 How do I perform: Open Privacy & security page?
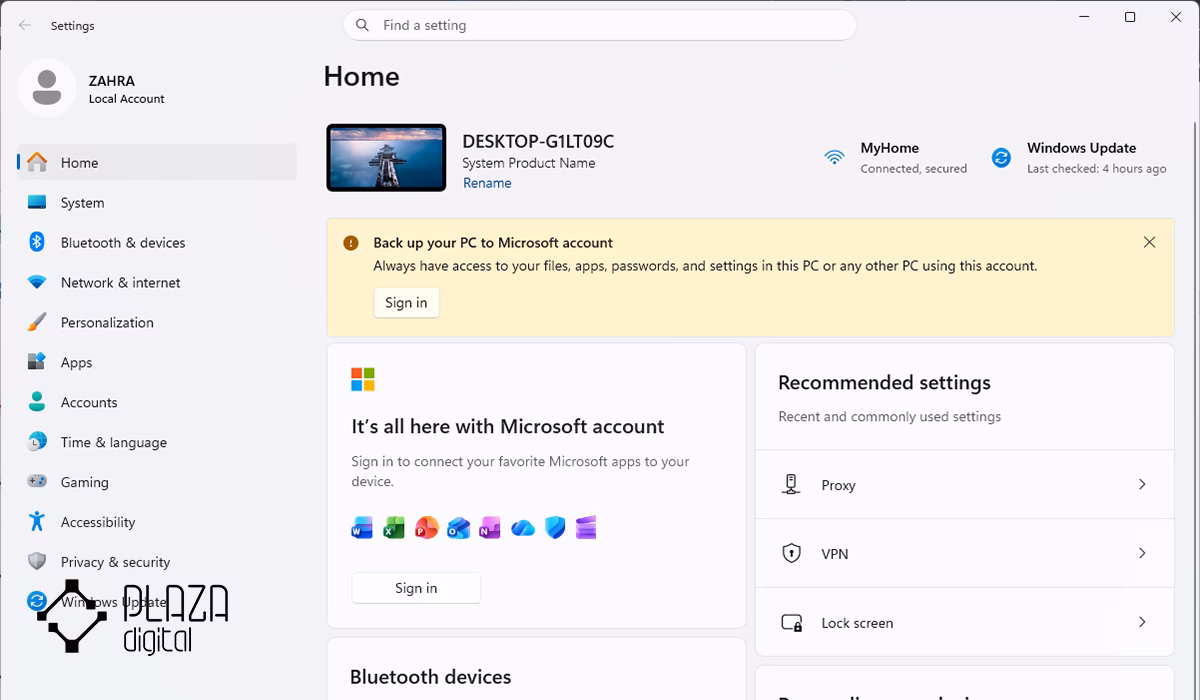click(157, 562)
